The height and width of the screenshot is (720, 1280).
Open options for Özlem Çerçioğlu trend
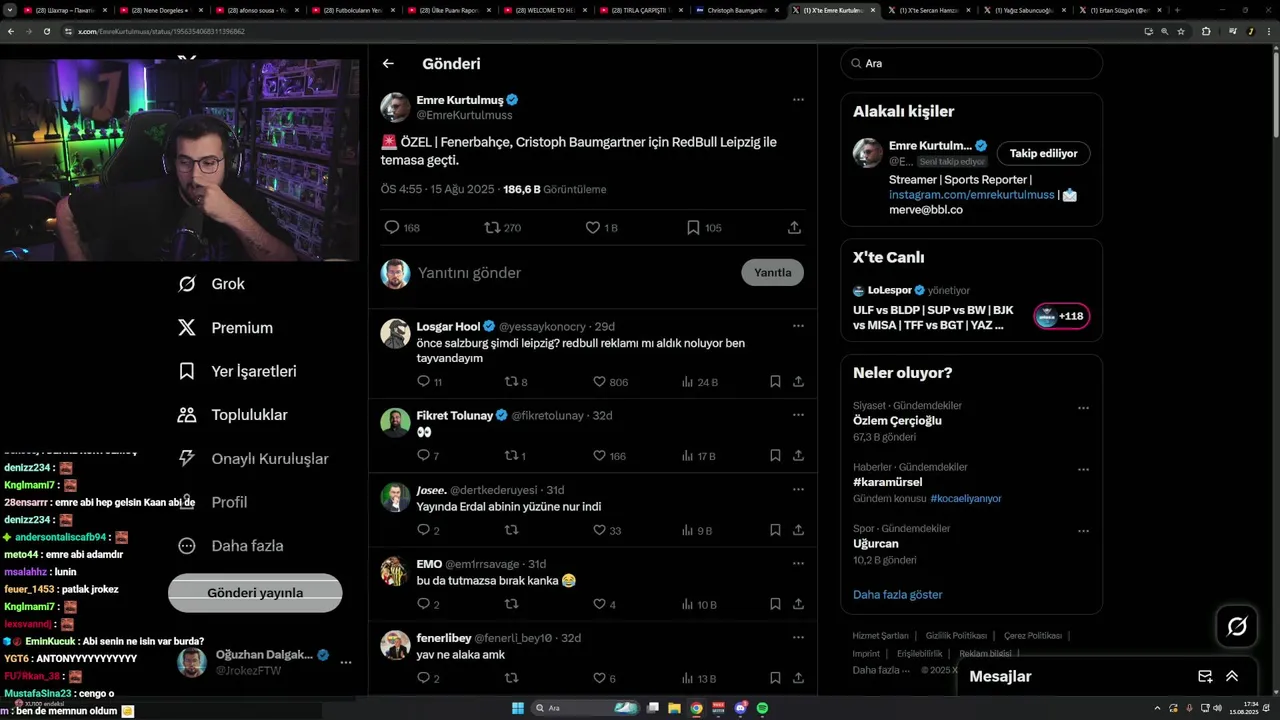(1083, 408)
